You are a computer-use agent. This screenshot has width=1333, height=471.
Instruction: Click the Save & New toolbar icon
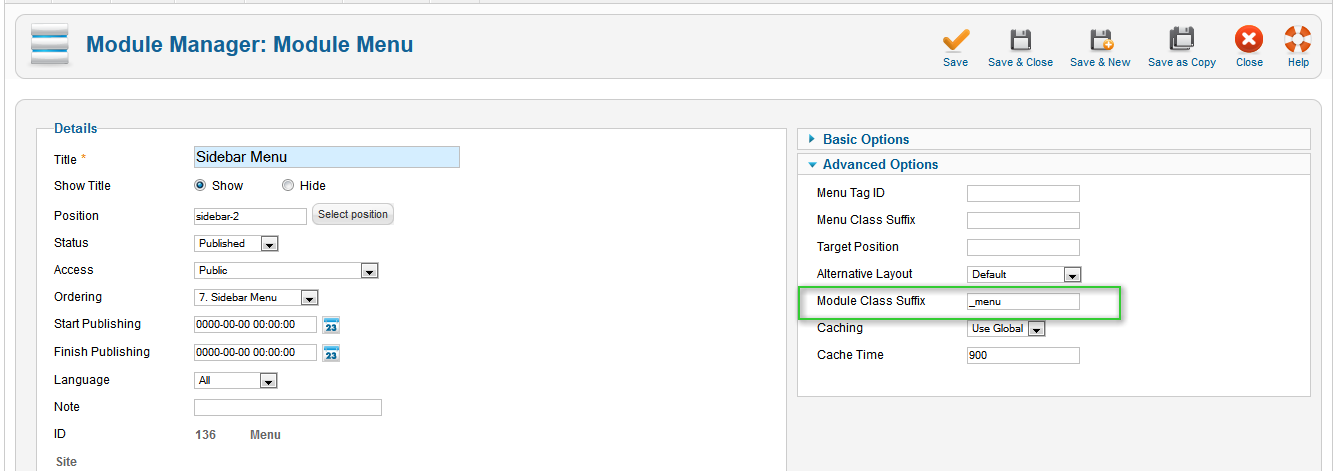tap(1100, 40)
